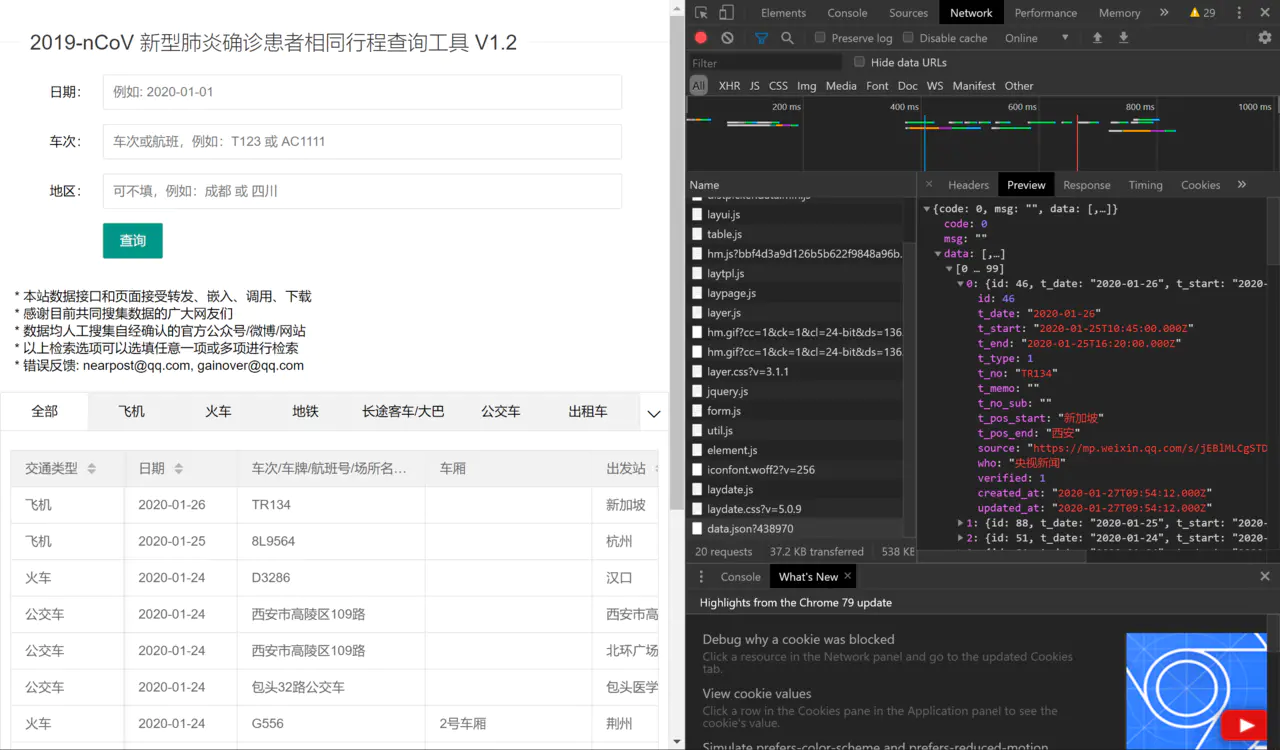Toggle the network filter funnel icon
Viewport: 1280px width, 750px height.
[x=761, y=38]
